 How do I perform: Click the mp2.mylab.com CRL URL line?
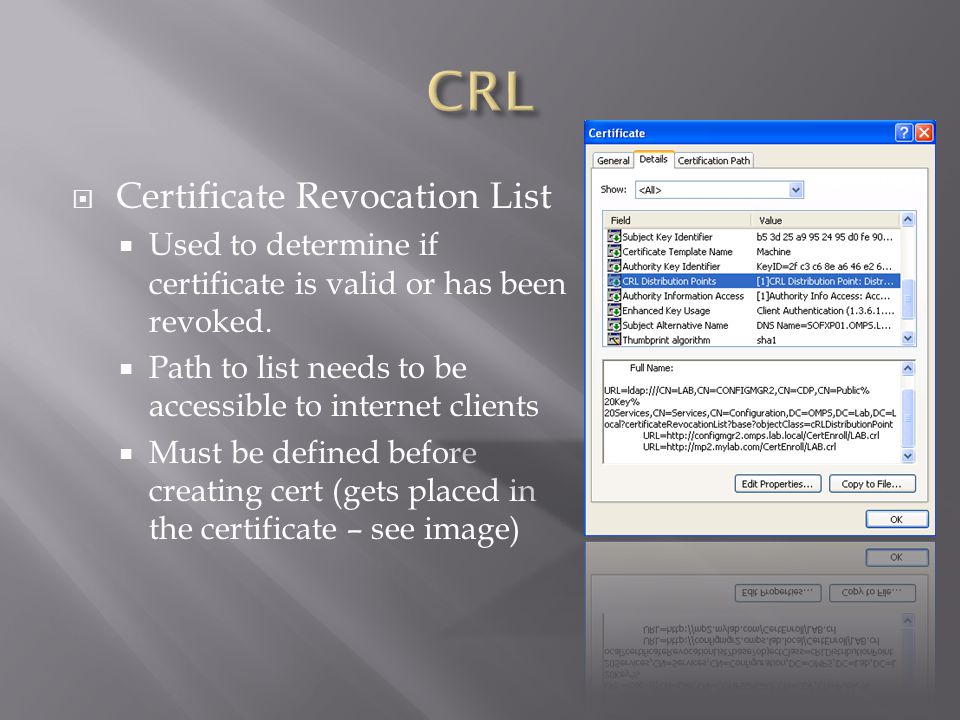(740, 447)
